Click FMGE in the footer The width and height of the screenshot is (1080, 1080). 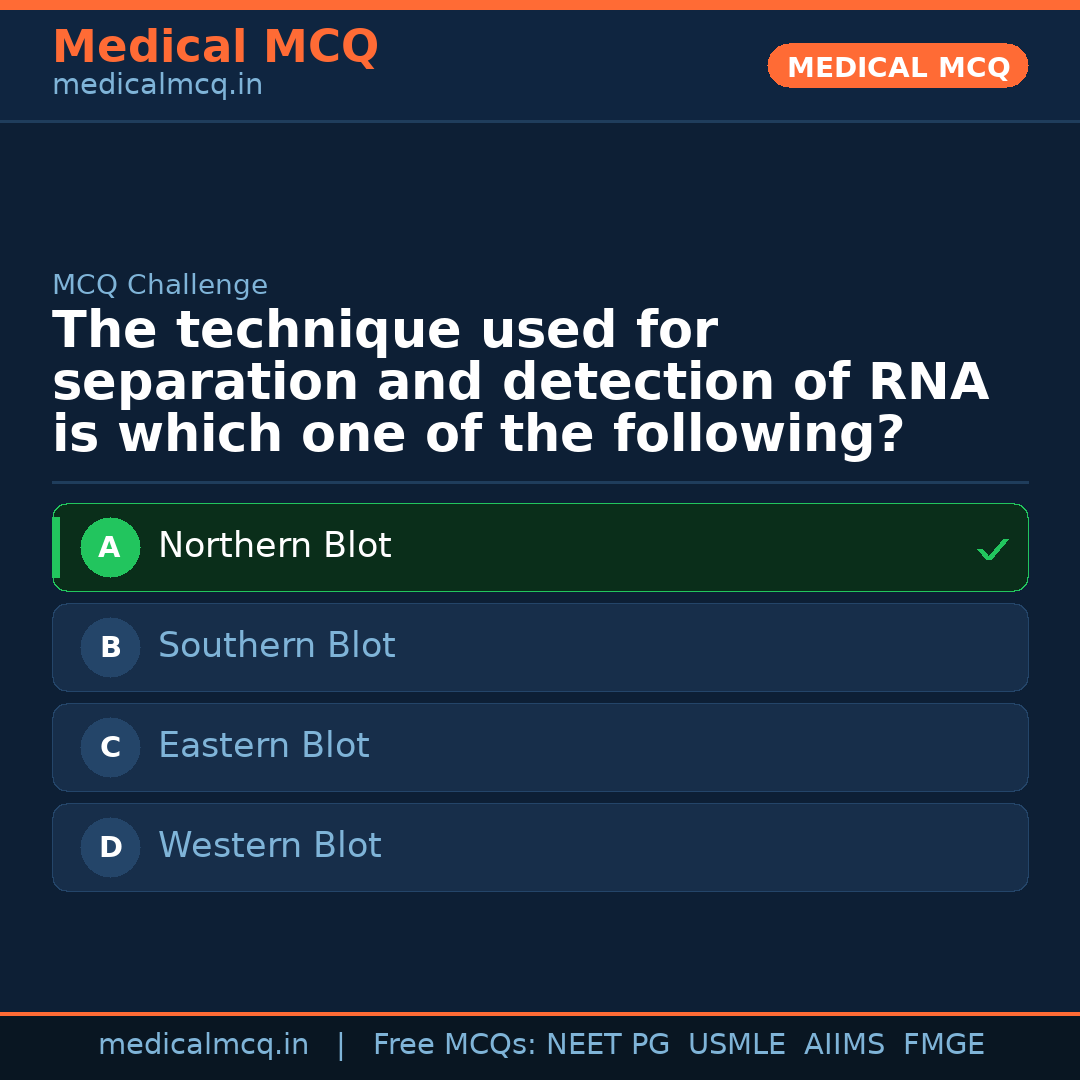pos(944,1045)
